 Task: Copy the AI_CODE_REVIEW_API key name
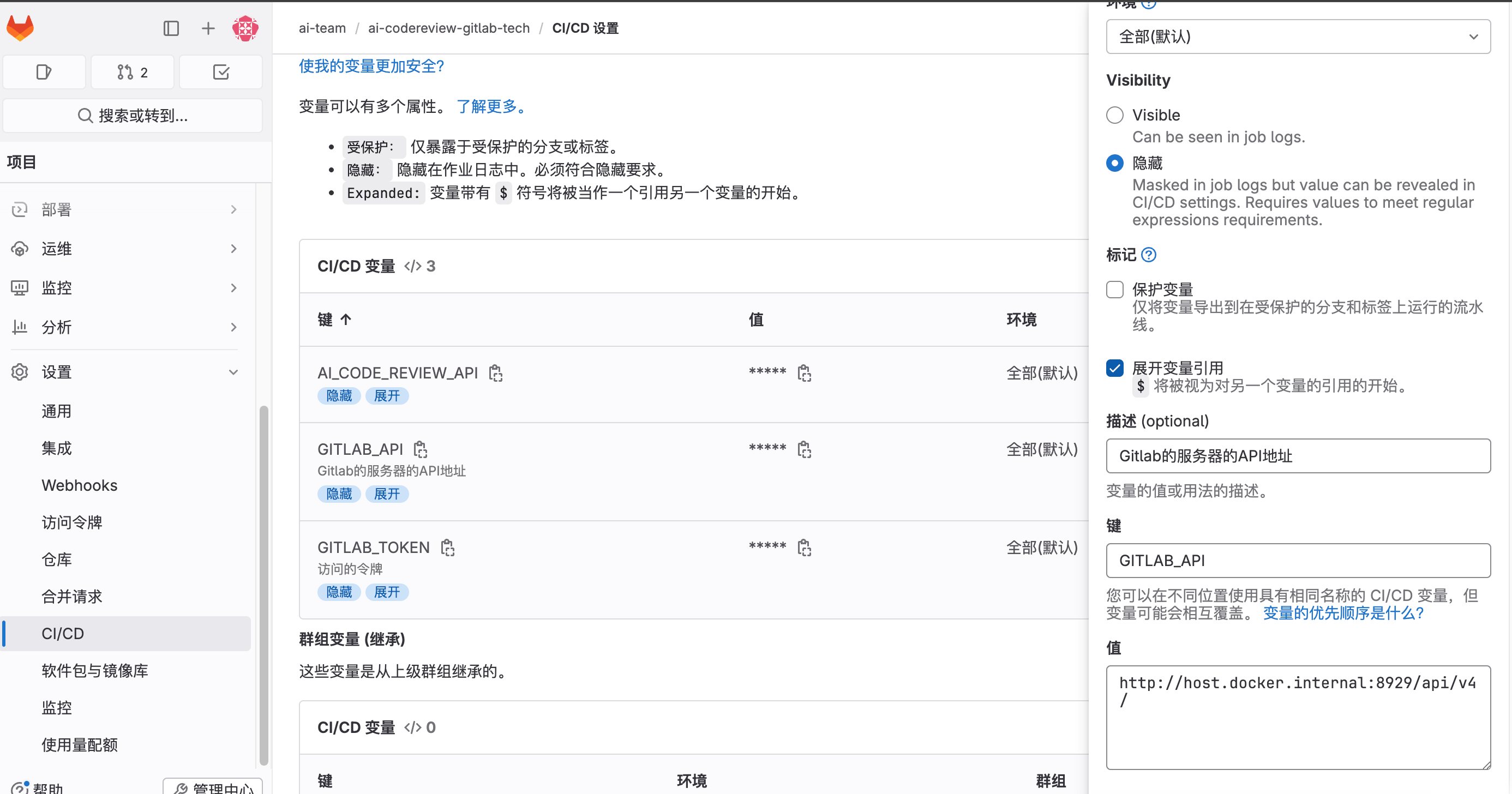495,373
